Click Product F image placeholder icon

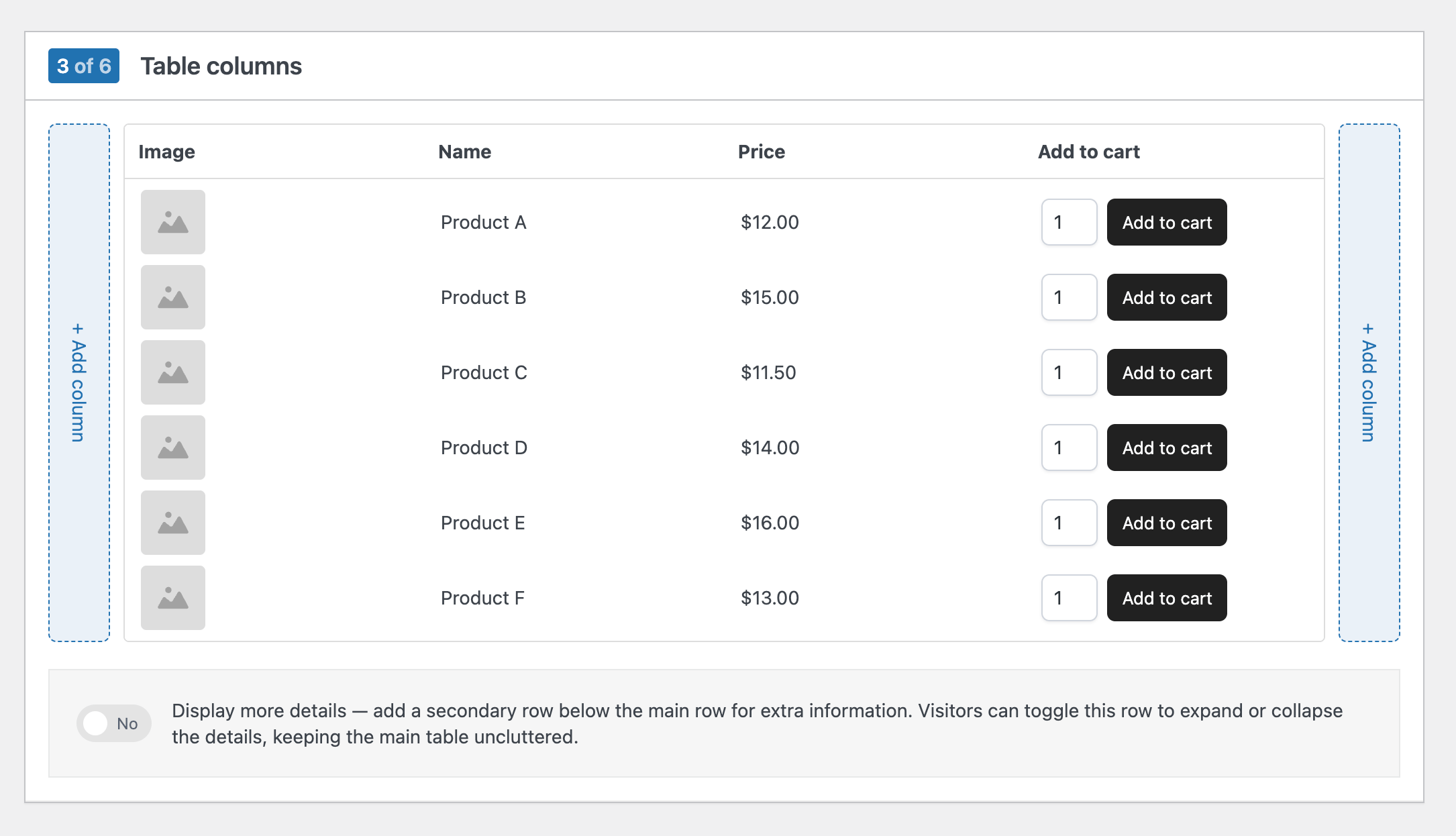172,598
